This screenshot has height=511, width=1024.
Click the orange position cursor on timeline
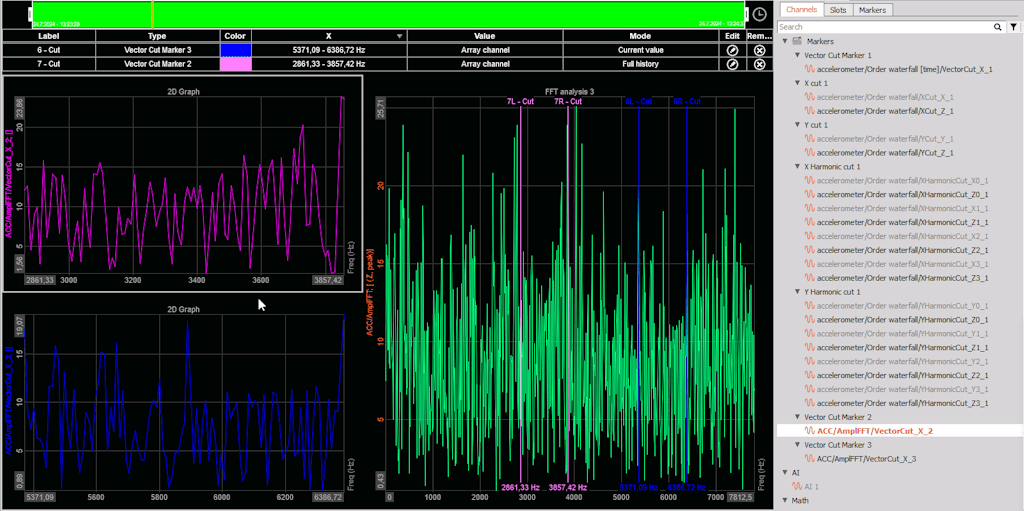[152, 14]
